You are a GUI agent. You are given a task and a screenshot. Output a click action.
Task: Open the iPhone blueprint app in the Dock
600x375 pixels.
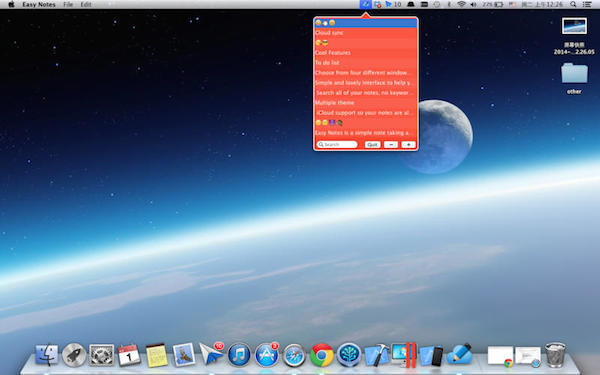(432, 355)
